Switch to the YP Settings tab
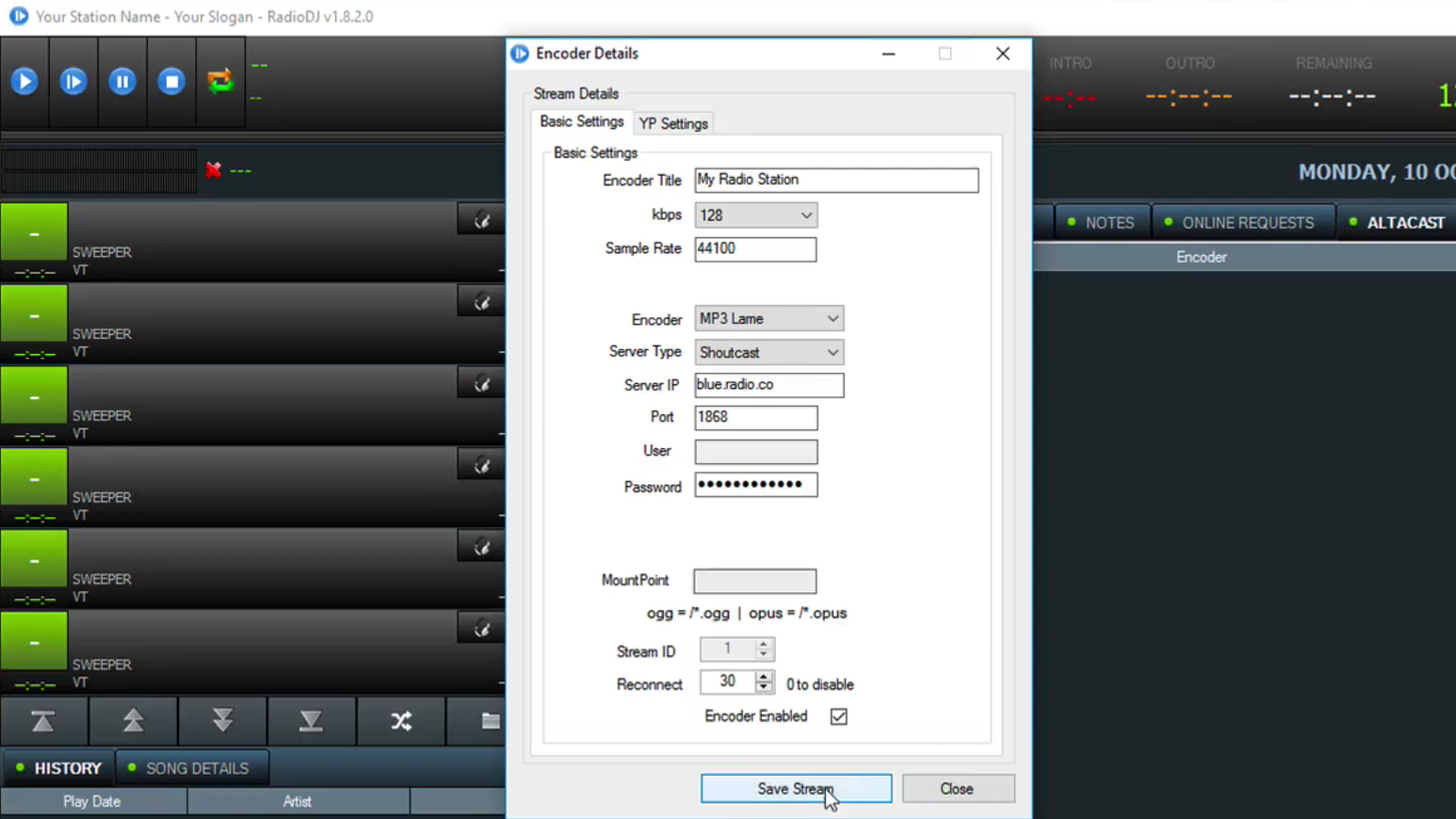The height and width of the screenshot is (819, 1456). click(673, 123)
